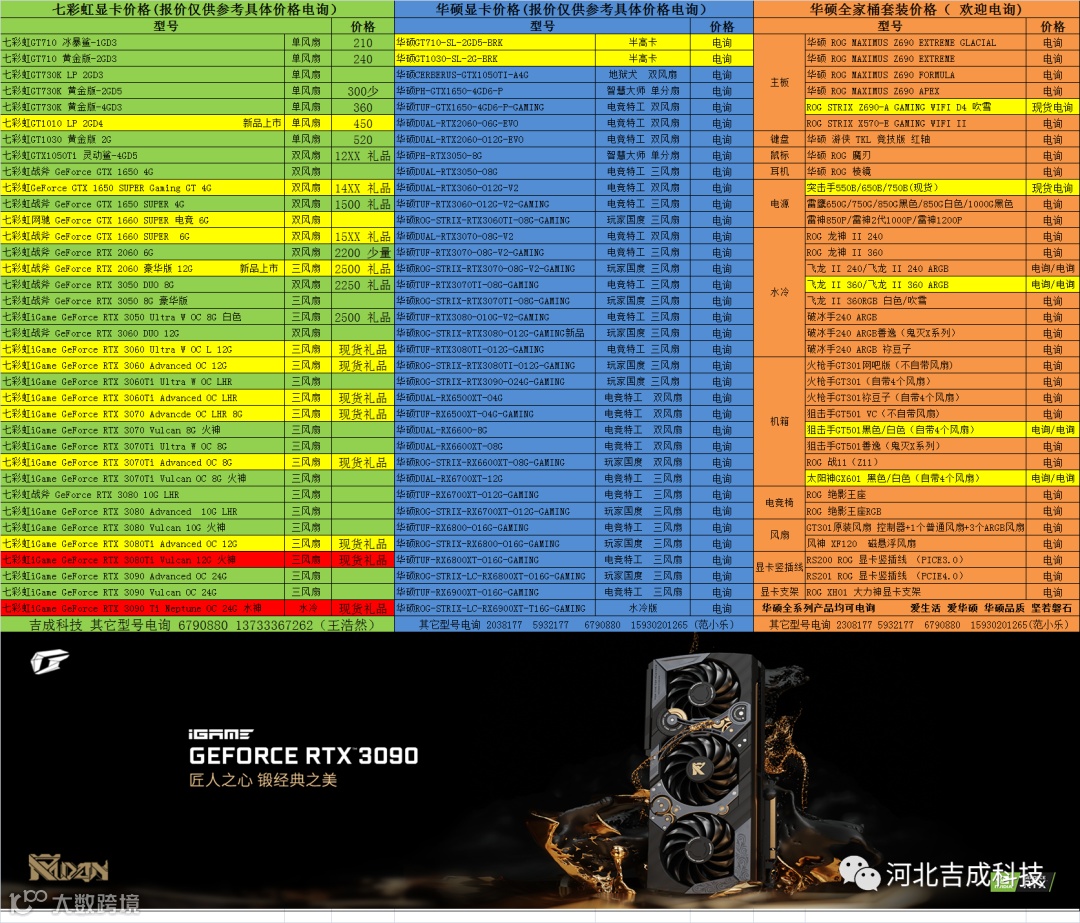The height and width of the screenshot is (923, 1080).
Task: Click cell 华硕 ROG MAXIMUS Z690 APEX
Action: (915, 91)
